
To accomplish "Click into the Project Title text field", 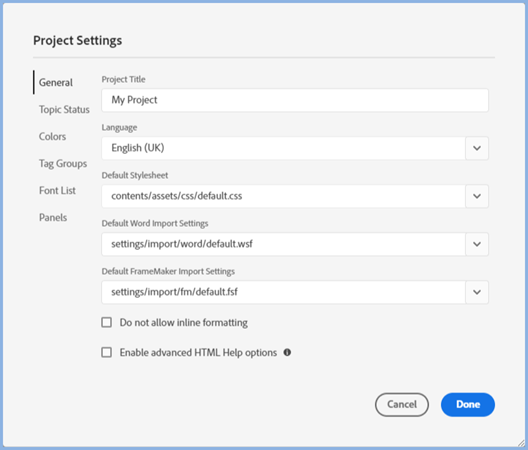I will (295, 100).
